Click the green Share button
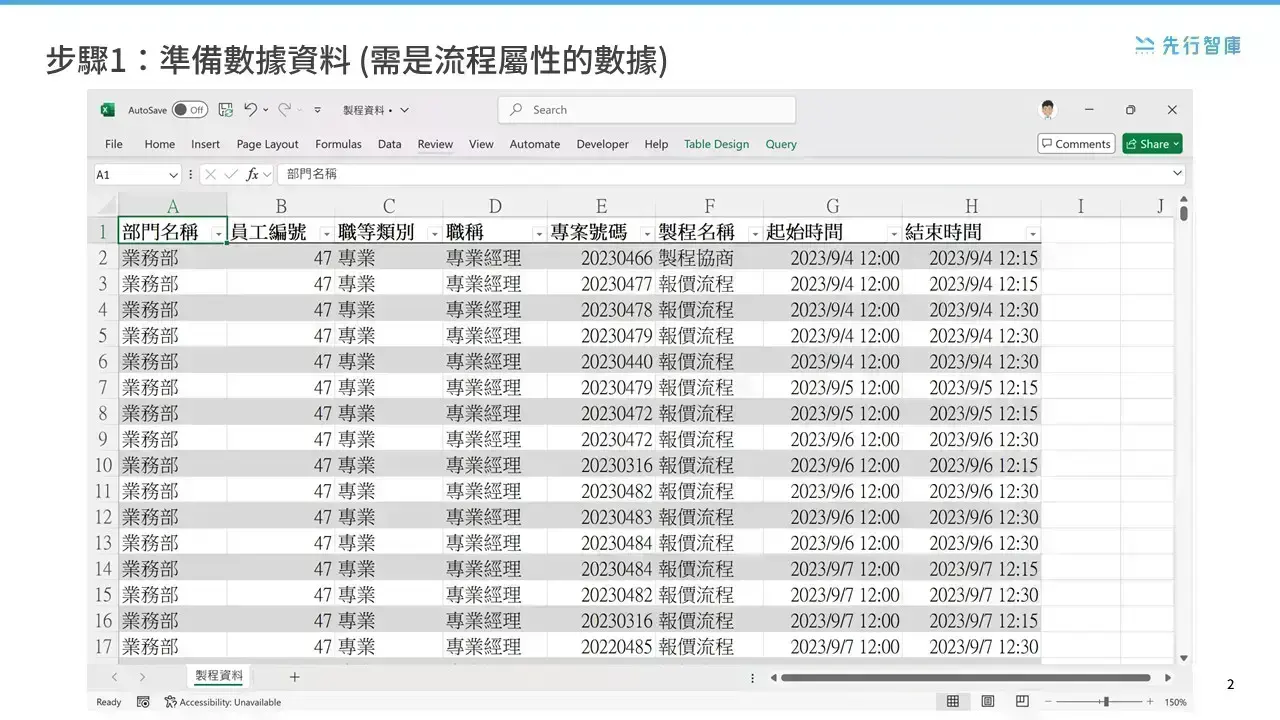1280x720 pixels. click(x=1152, y=144)
